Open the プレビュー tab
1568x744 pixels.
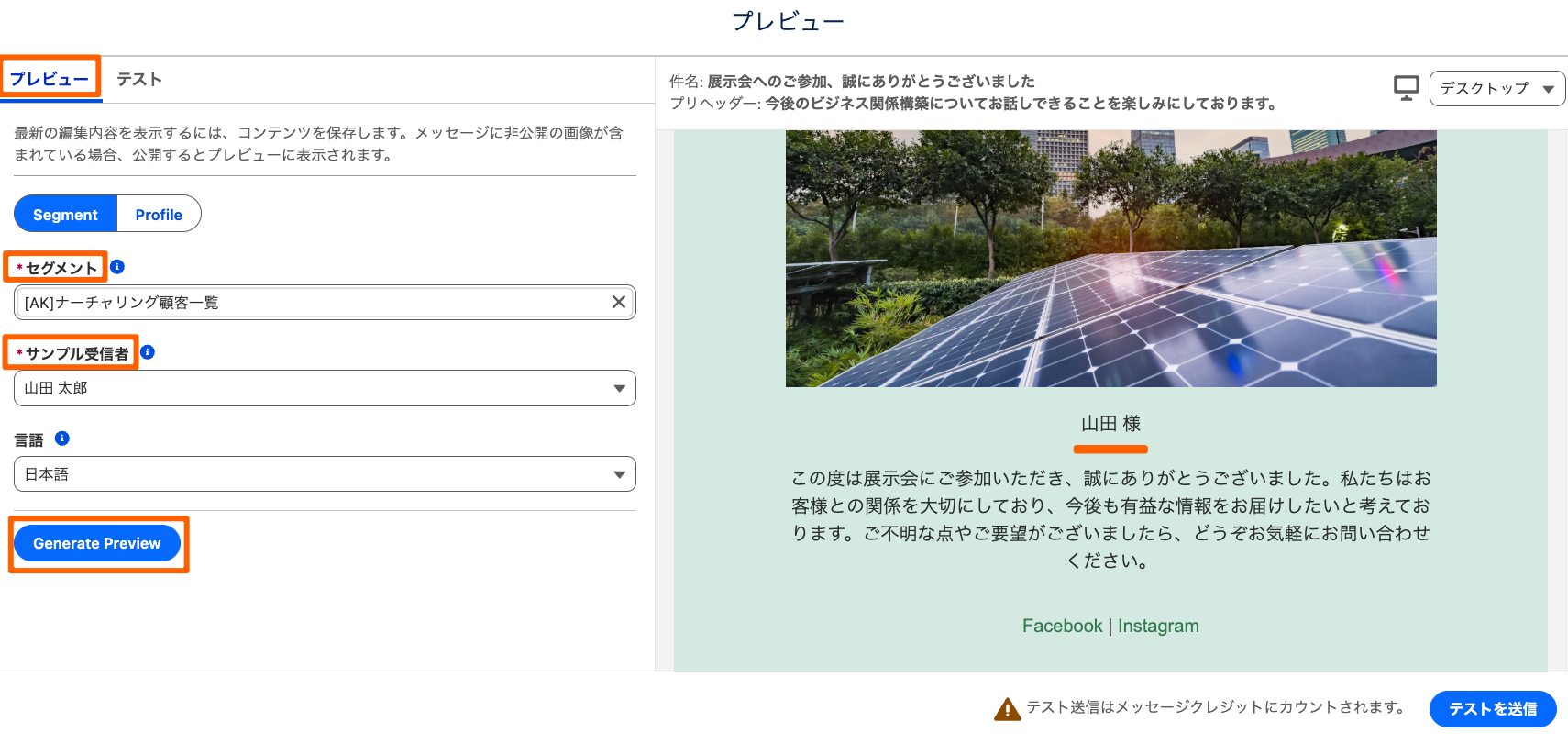[x=50, y=79]
